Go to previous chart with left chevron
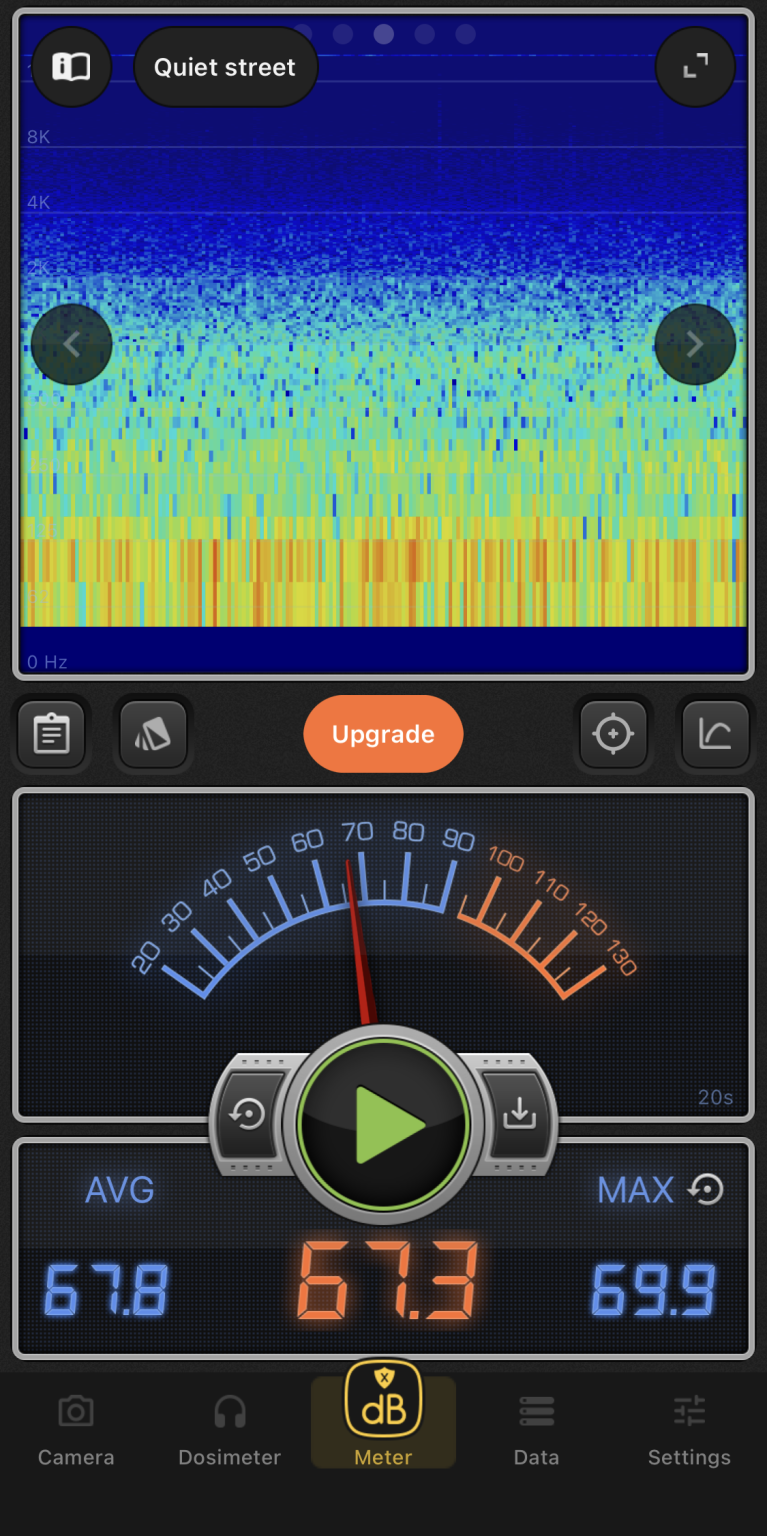 [71, 345]
